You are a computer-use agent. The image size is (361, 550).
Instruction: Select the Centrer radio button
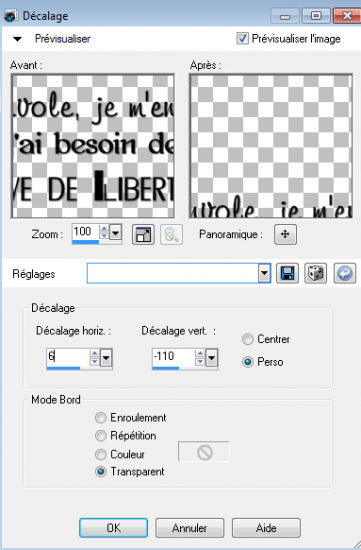248,340
